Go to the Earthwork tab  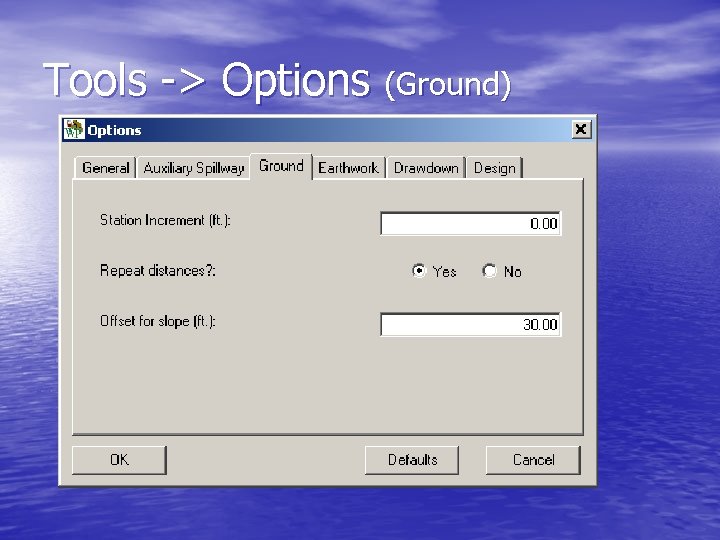click(349, 168)
